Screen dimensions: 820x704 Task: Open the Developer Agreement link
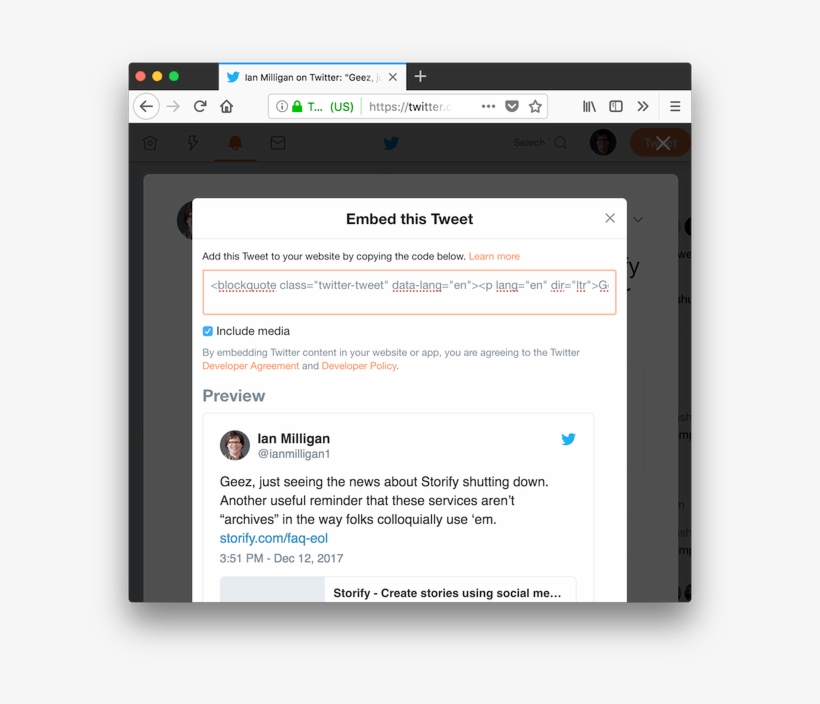coord(250,366)
